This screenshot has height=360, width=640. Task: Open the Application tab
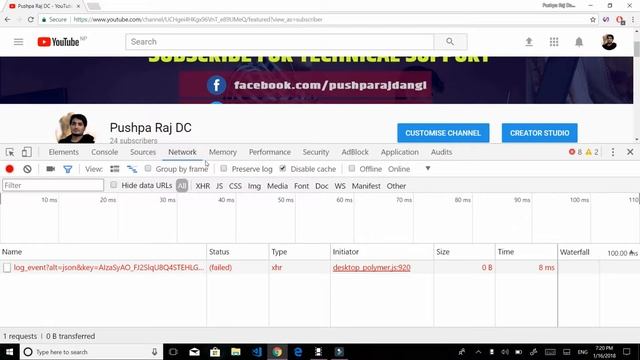tap(400, 152)
